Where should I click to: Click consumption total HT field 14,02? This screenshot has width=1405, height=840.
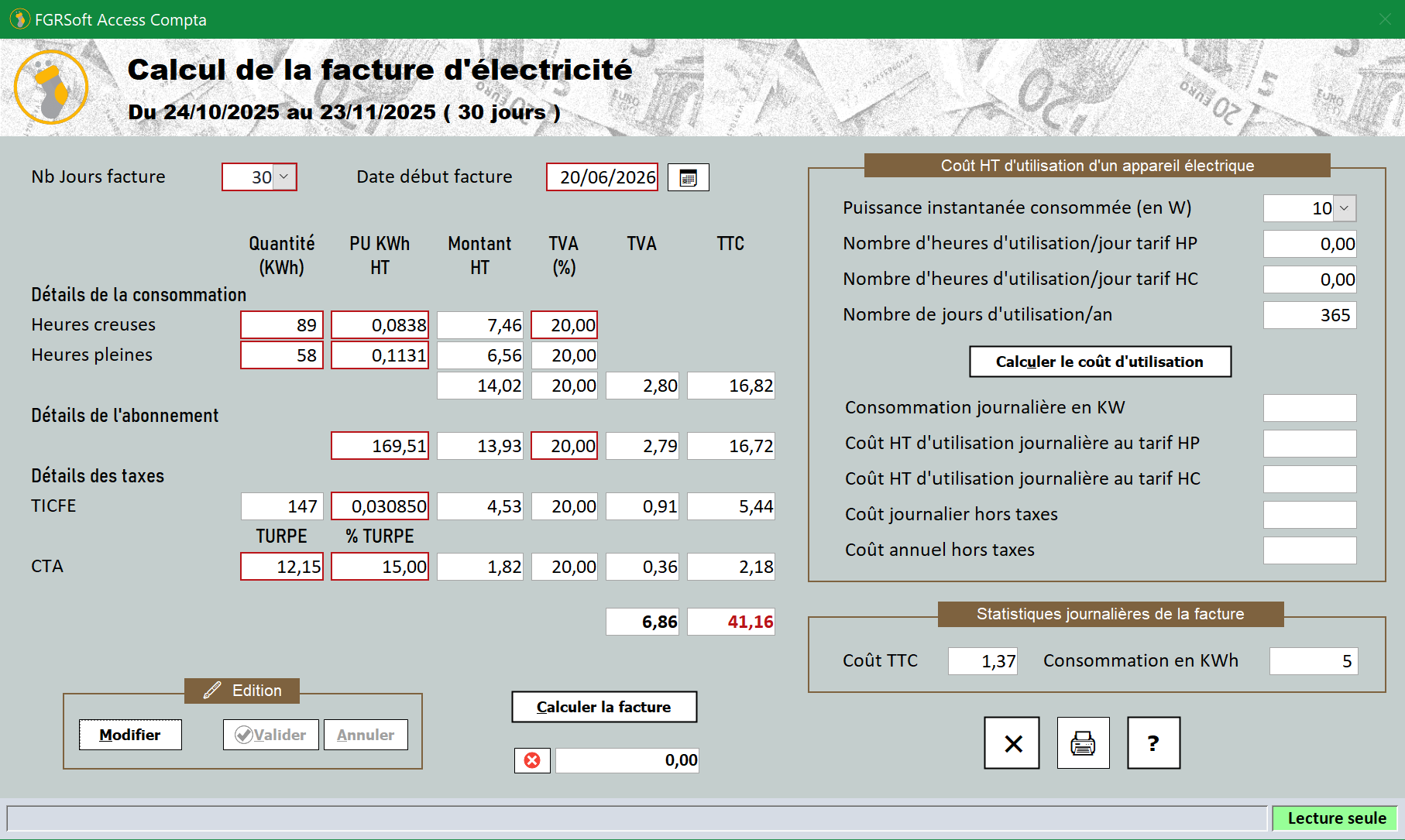click(x=480, y=386)
